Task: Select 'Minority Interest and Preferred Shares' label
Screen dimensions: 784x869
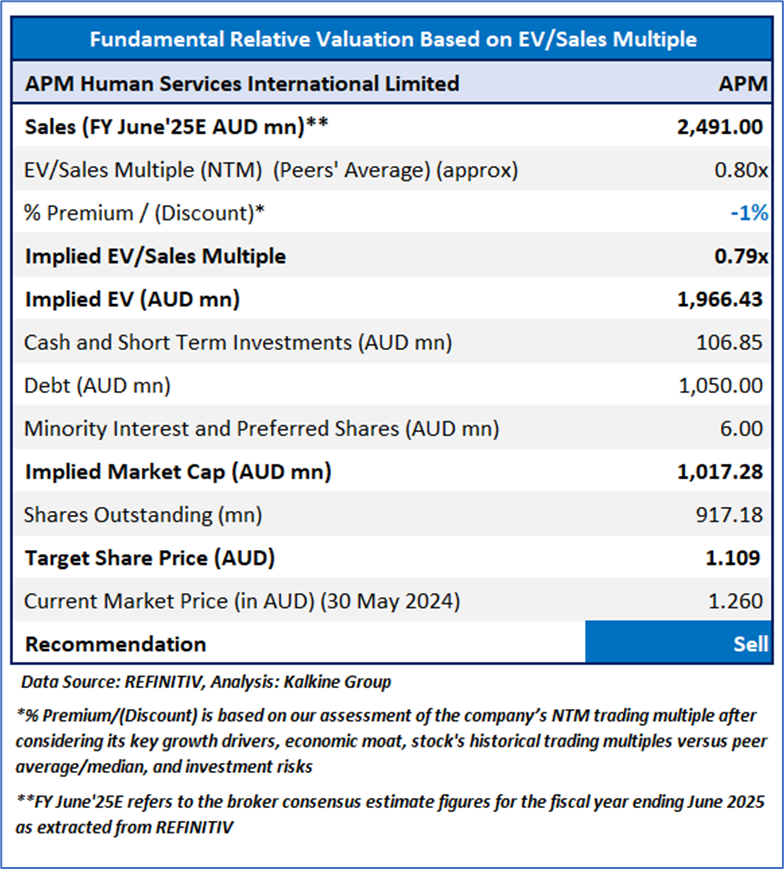Action: point(262,429)
